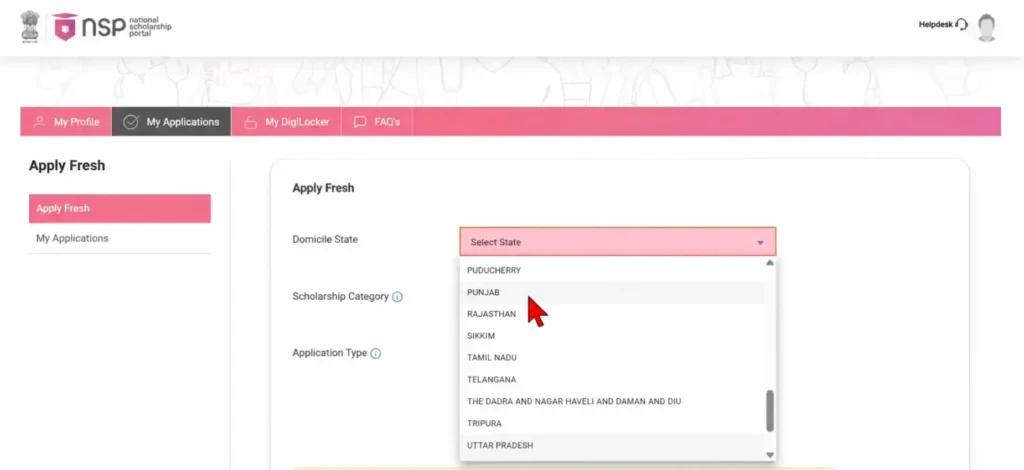This screenshot has height=470, width=1024.
Task: Open the My DigiLocker tab
Action: click(286, 122)
